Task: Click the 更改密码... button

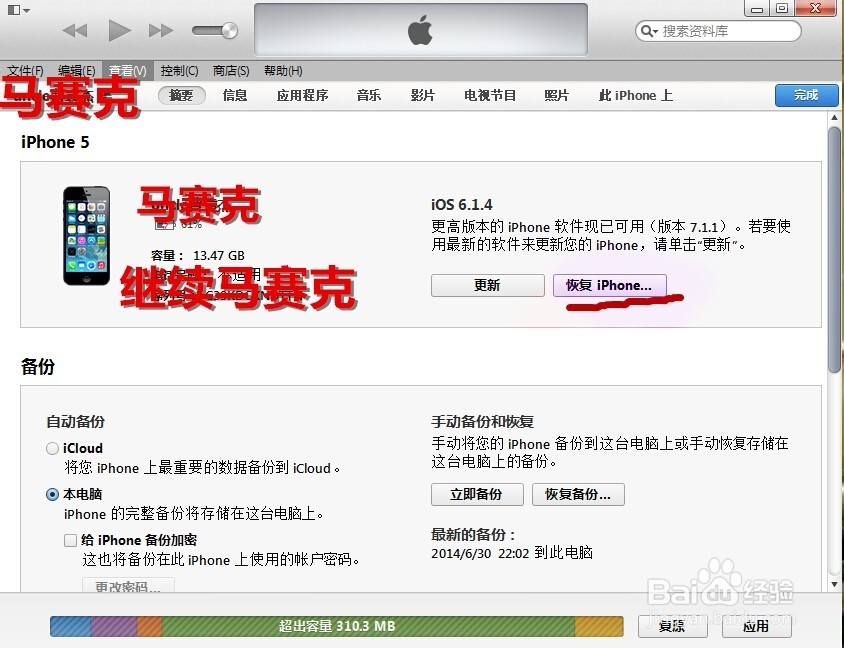Action: click(128, 586)
